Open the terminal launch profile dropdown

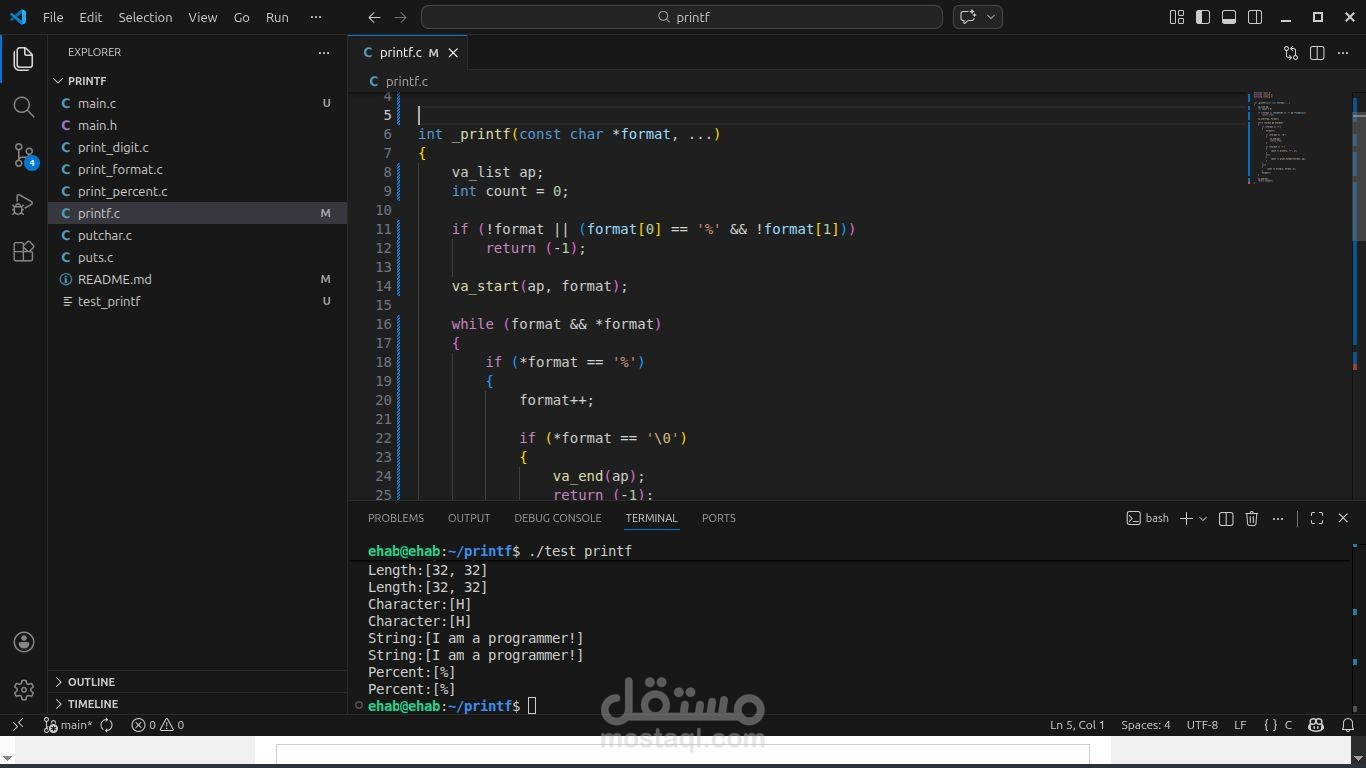[x=1203, y=518]
